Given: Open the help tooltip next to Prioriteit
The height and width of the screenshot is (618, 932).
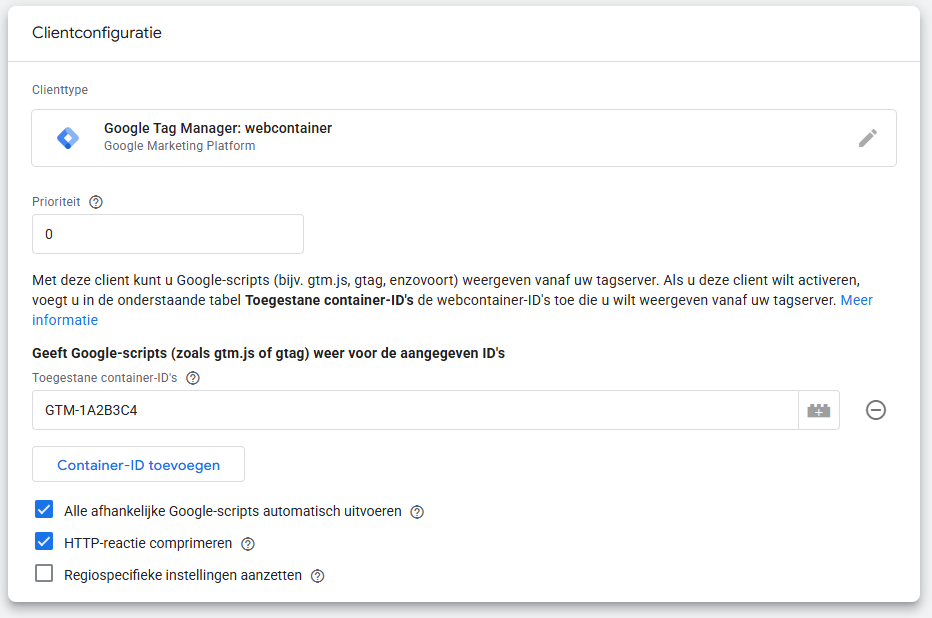Looking at the screenshot, I should [x=96, y=201].
